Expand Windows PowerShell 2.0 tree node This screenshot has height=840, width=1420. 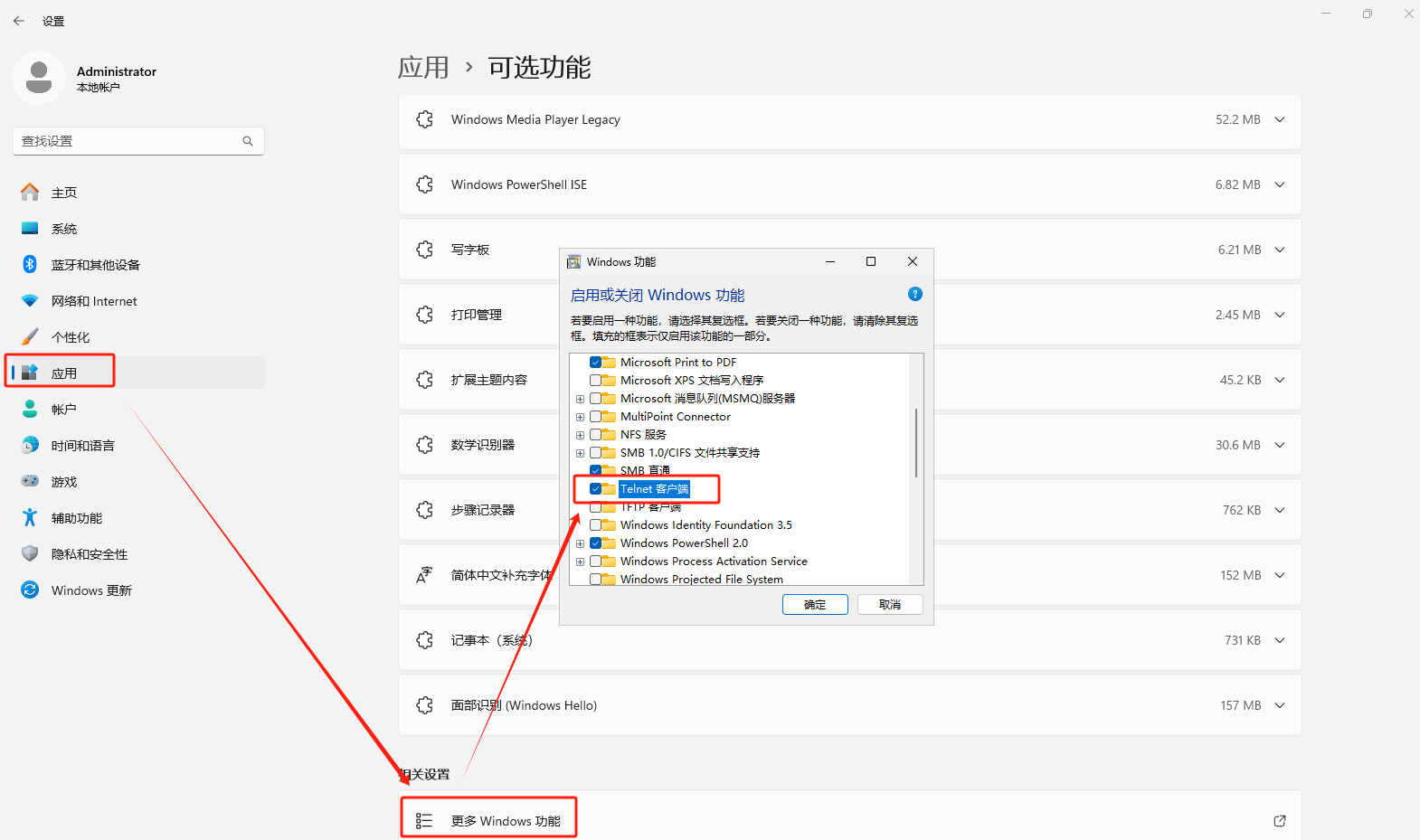[581, 543]
